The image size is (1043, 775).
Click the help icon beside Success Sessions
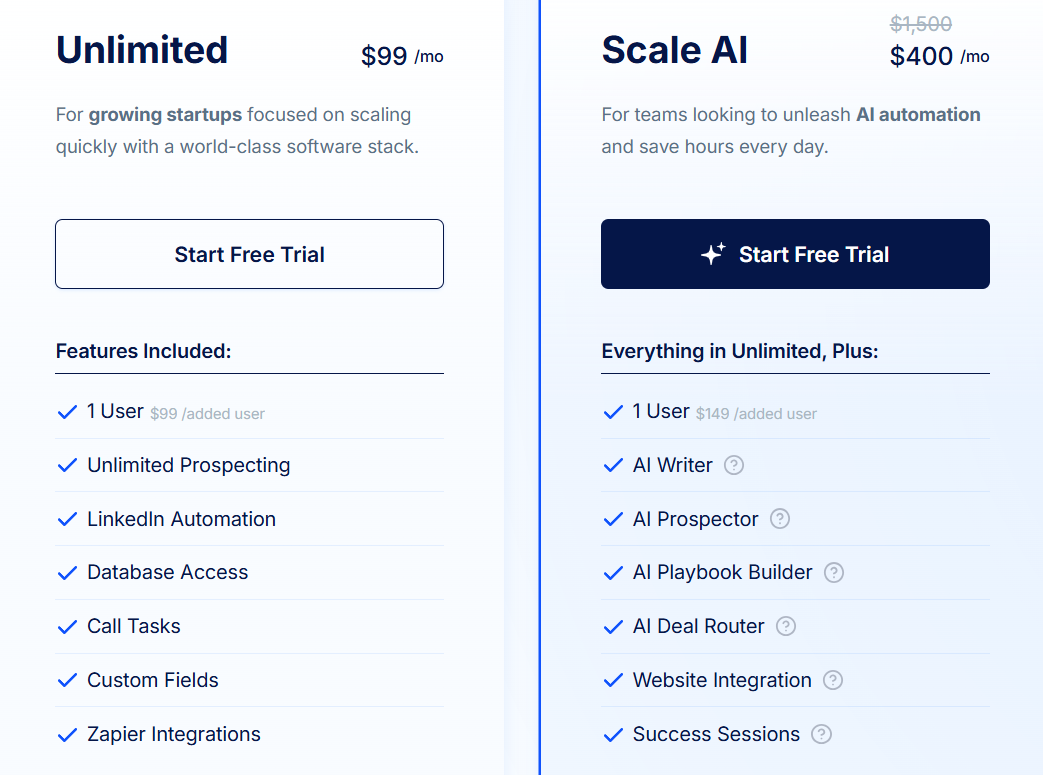click(821, 734)
